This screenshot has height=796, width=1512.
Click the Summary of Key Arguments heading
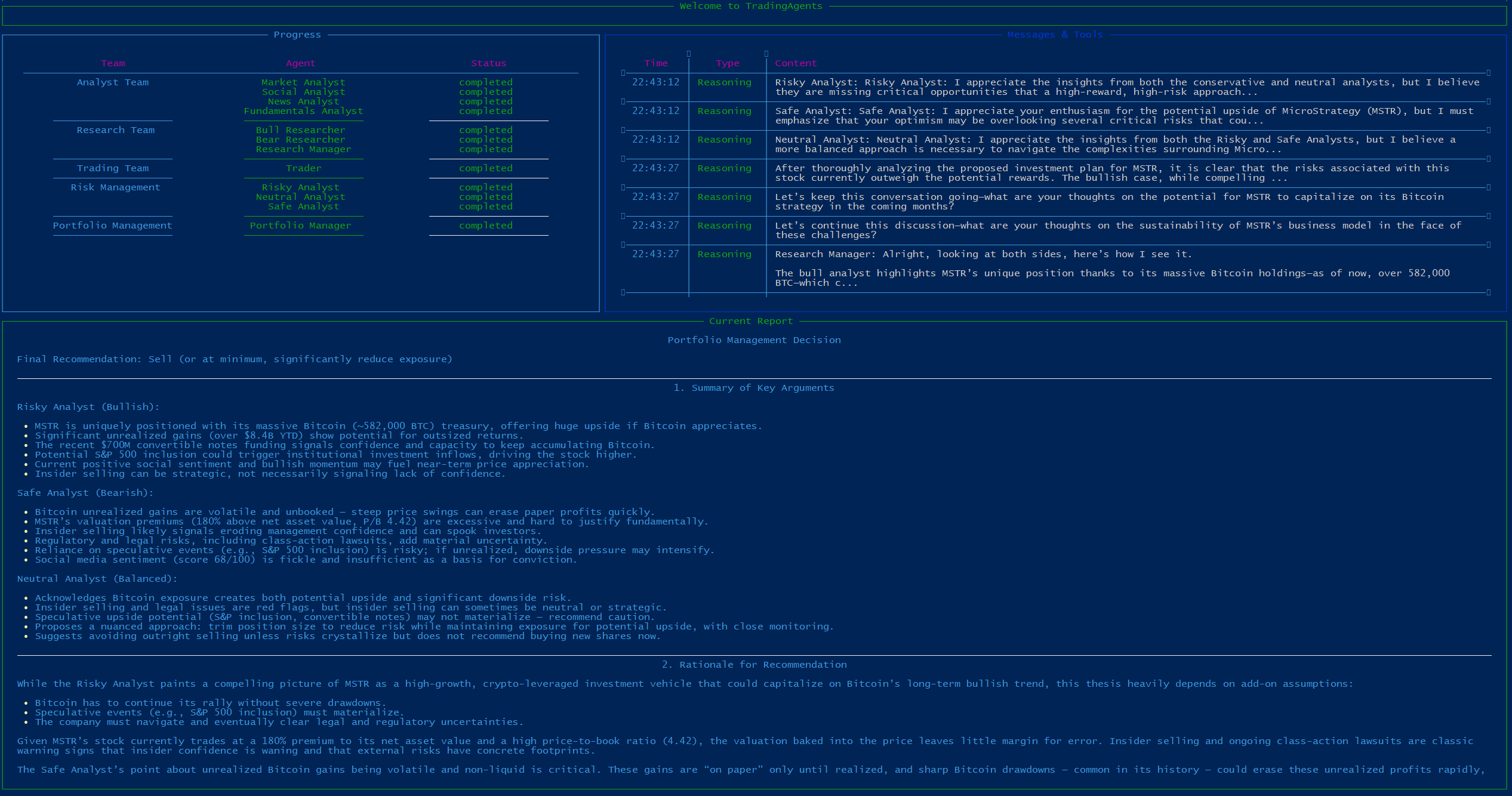[754, 388]
